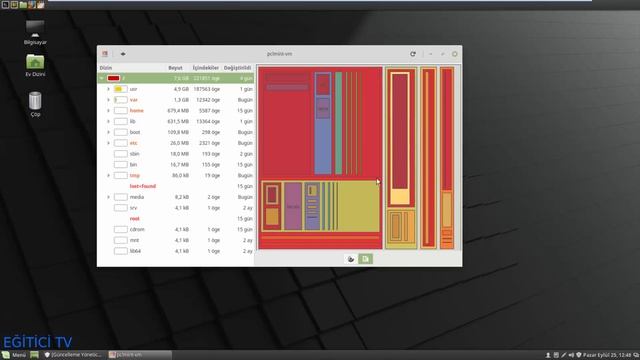Sort by the Dizin column header
Viewport: 640px width, 360px height.
click(106, 68)
